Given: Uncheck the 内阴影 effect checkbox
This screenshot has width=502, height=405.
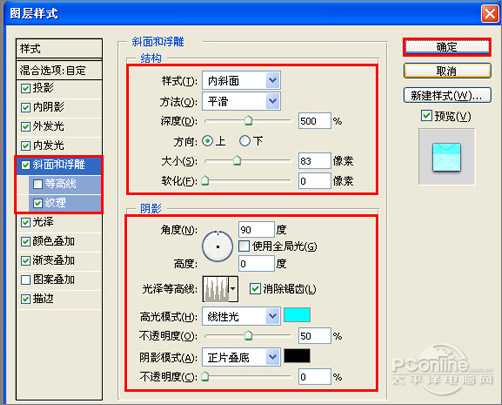Looking at the screenshot, I should coord(26,107).
